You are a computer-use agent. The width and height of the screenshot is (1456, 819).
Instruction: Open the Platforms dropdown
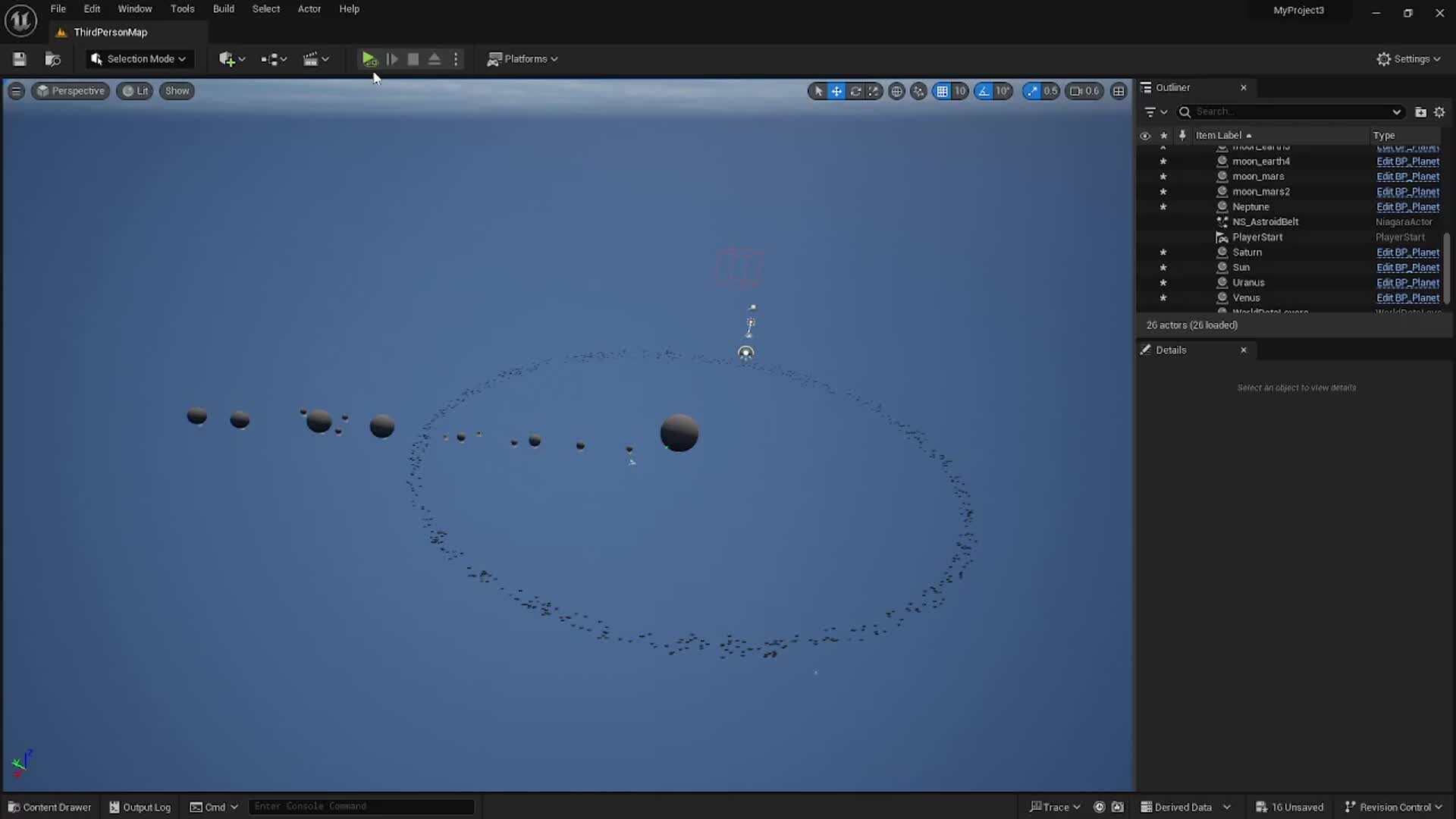[522, 58]
